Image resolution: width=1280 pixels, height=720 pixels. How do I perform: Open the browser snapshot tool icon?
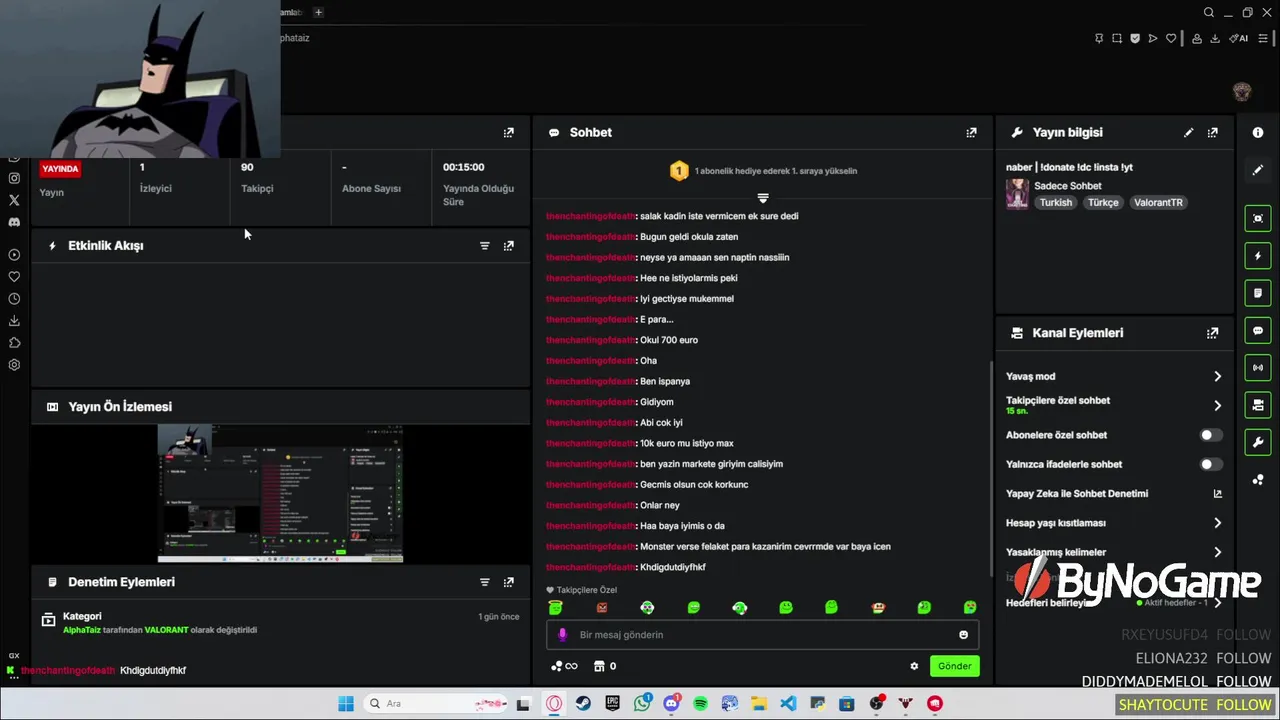tap(1117, 38)
